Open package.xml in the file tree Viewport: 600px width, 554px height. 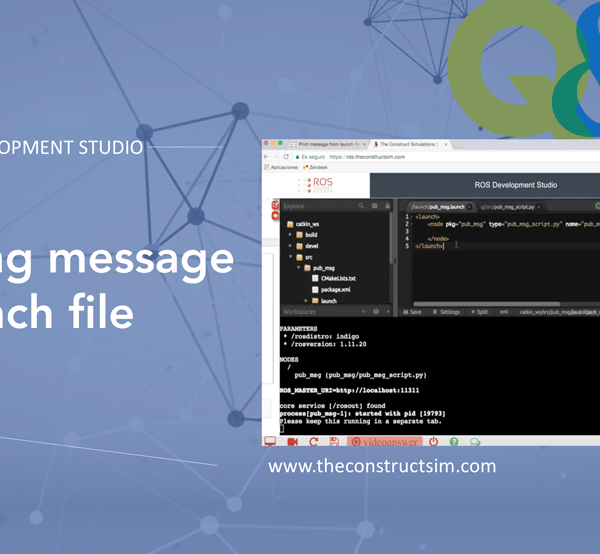click(335, 290)
